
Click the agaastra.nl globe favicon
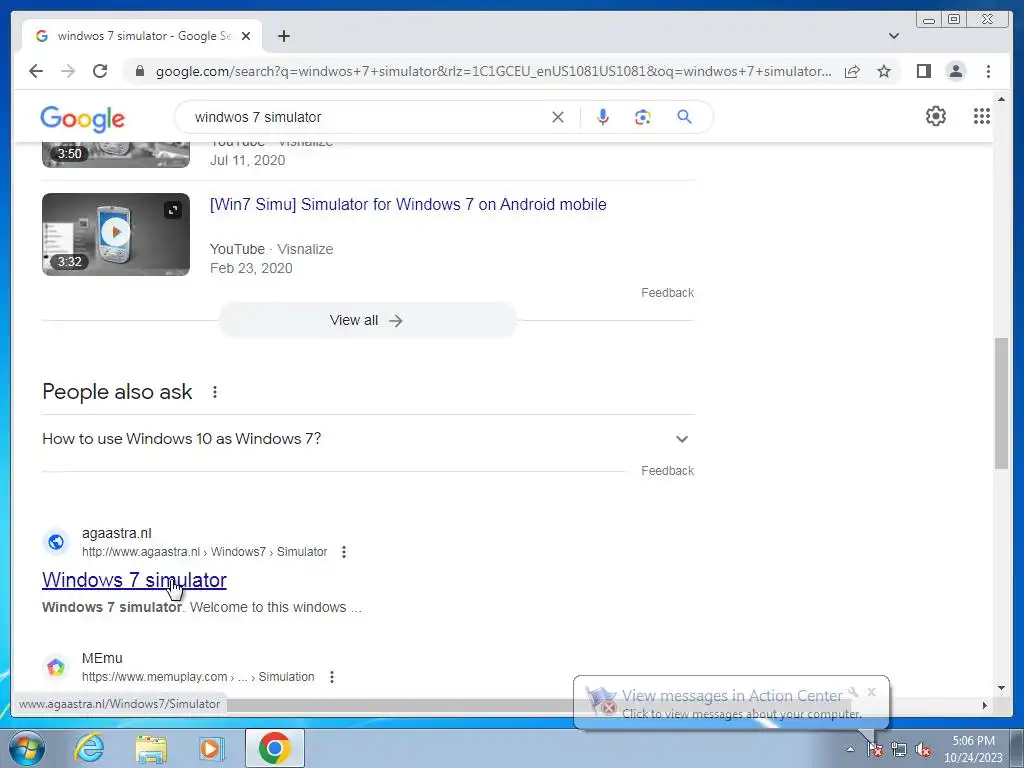click(56, 542)
